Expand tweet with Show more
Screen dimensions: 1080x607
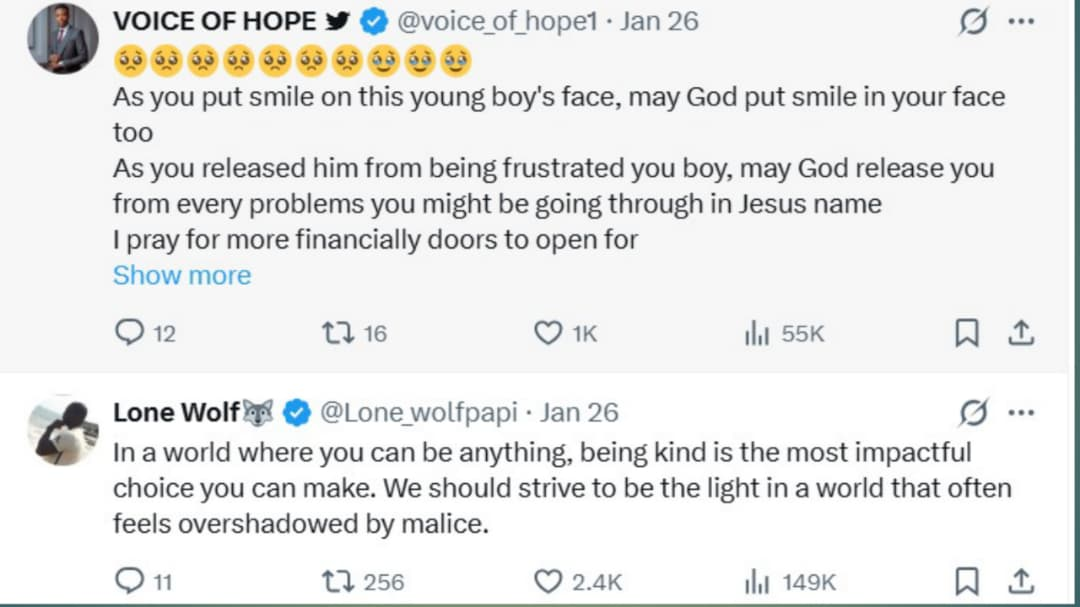182,275
